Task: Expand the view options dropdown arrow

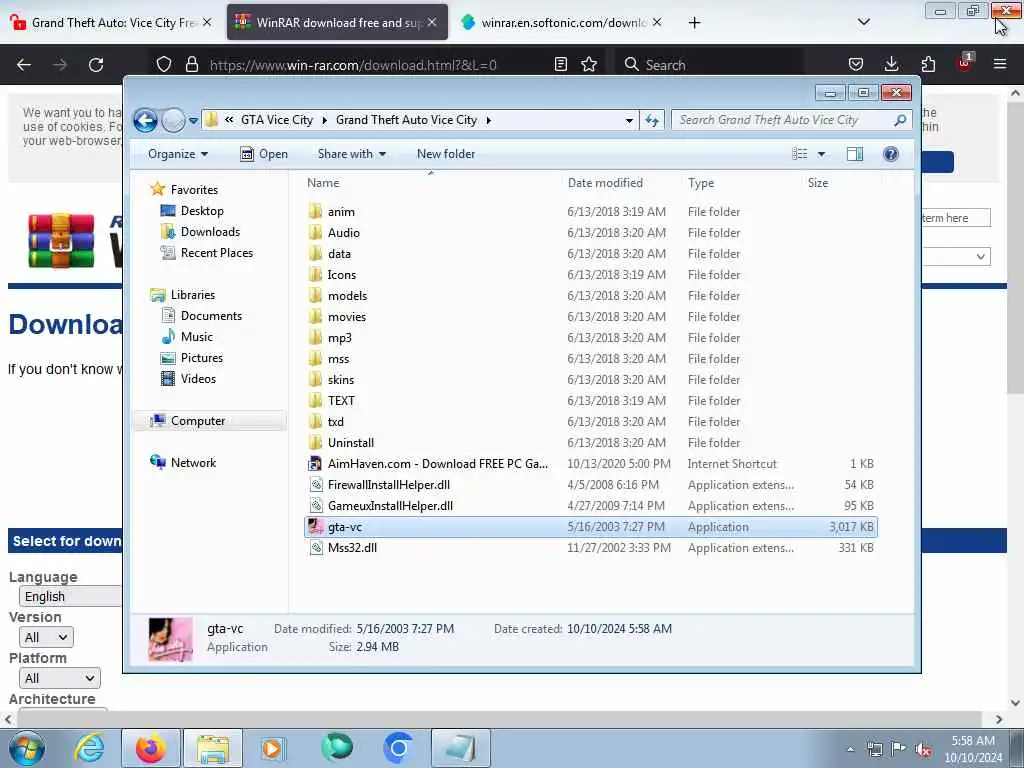Action: [x=822, y=154]
